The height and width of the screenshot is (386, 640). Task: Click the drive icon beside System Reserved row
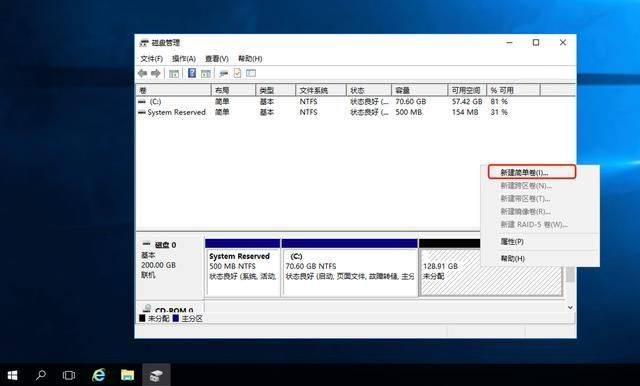coord(142,112)
